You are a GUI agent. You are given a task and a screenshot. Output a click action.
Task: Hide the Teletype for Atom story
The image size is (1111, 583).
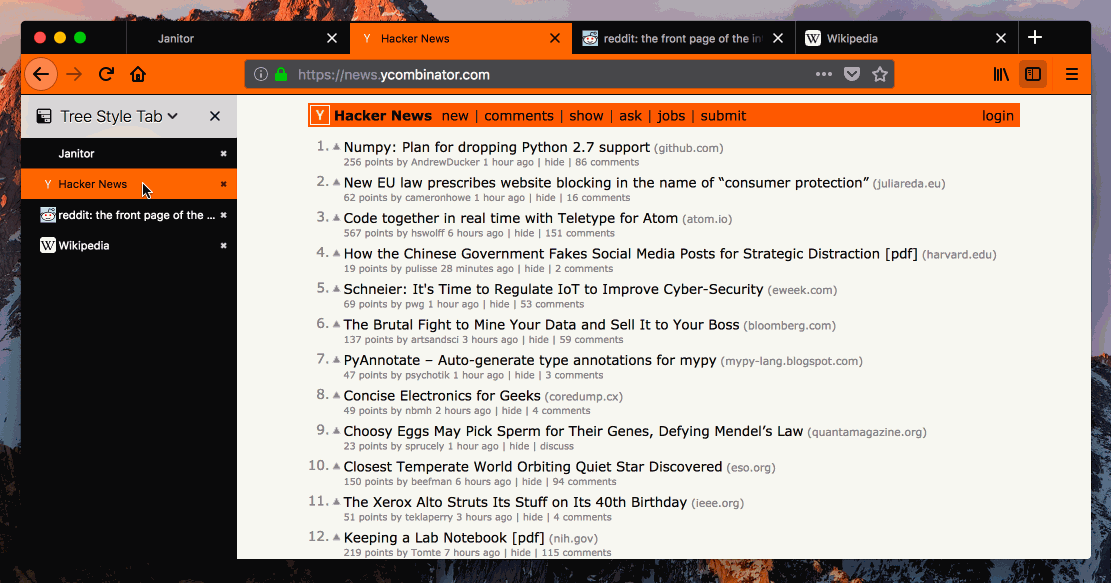(x=524, y=233)
